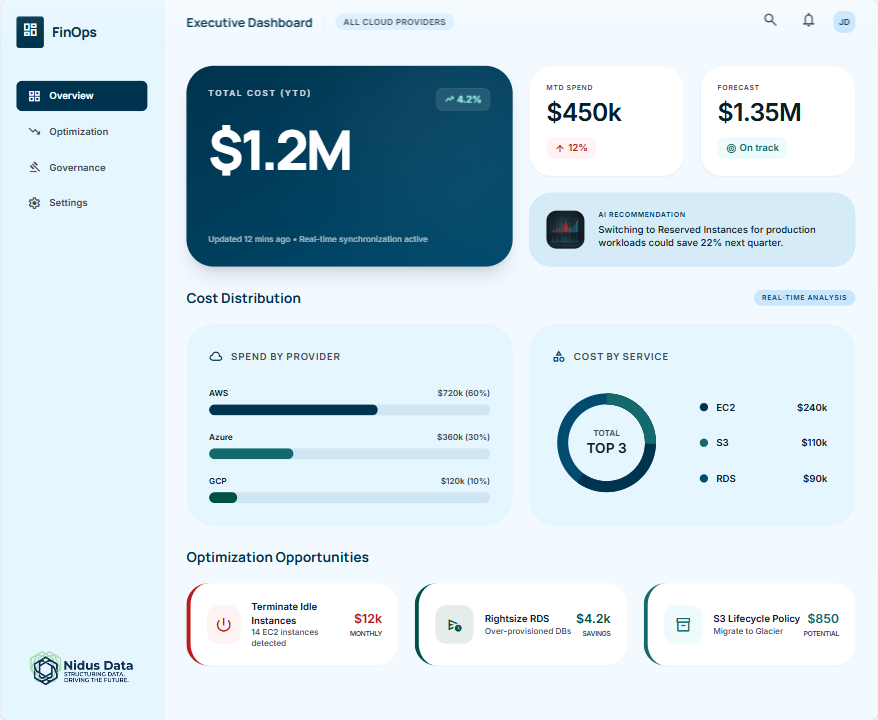
Task: Click '14 EC2 instances detected' text
Action: [284, 638]
